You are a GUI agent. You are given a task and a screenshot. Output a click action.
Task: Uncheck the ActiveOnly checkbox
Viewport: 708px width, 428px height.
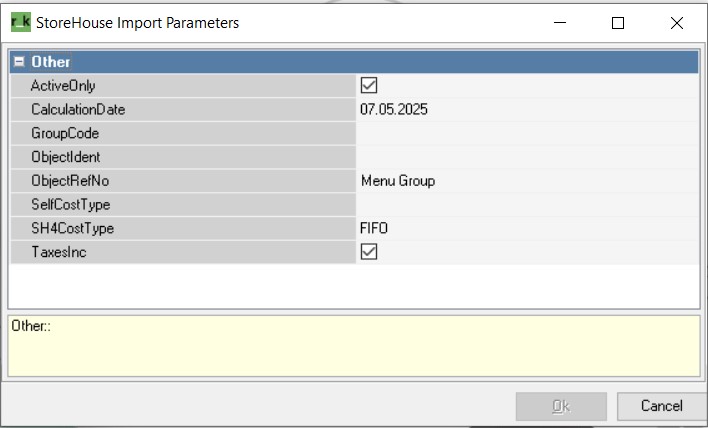(368, 85)
